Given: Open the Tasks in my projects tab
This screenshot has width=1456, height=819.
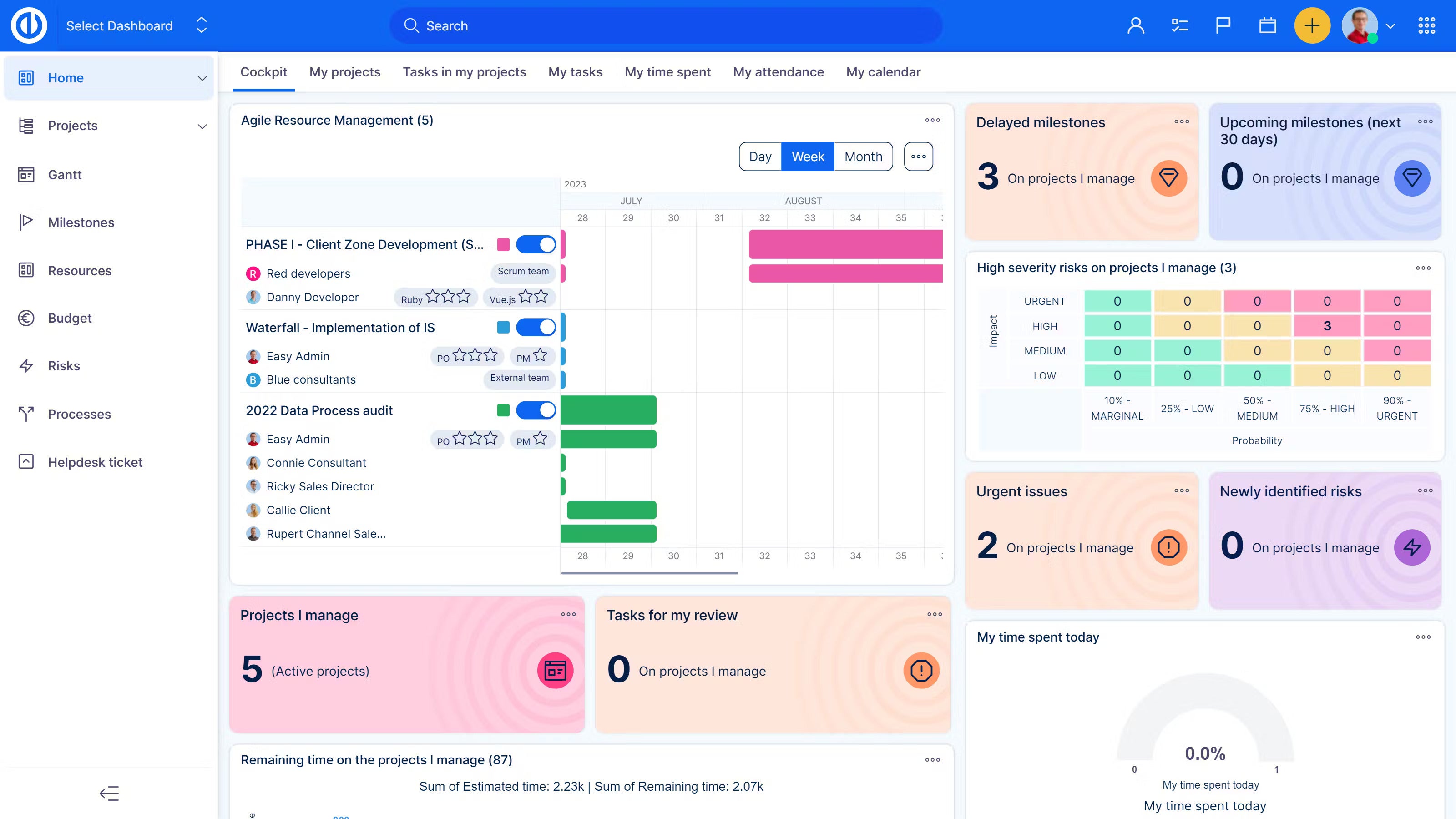Looking at the screenshot, I should click(465, 72).
